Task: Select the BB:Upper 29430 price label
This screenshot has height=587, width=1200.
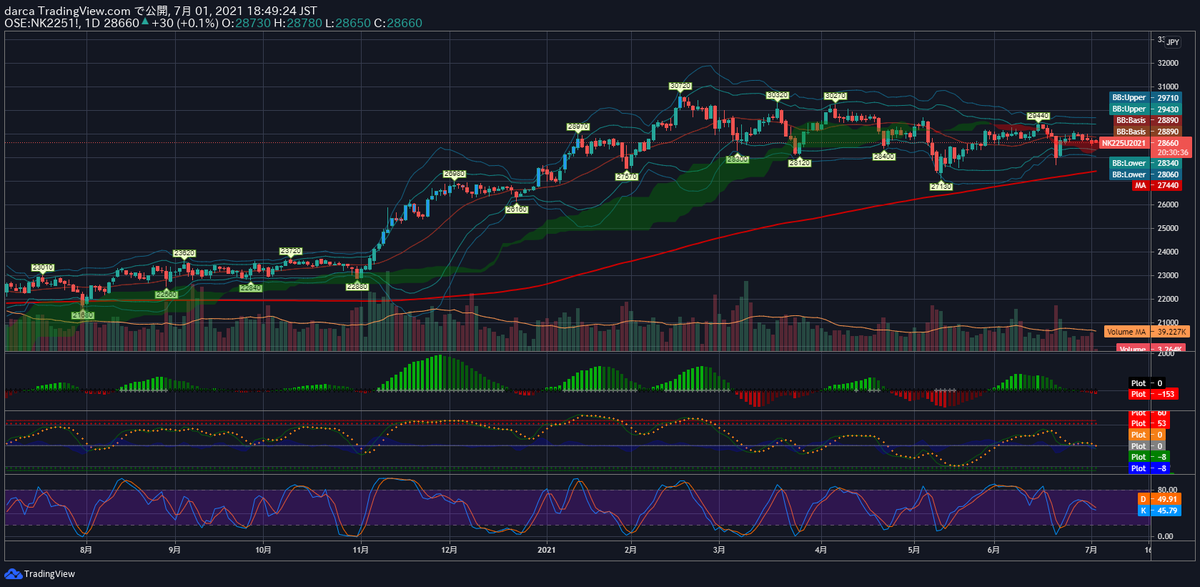Action: (x=1144, y=109)
